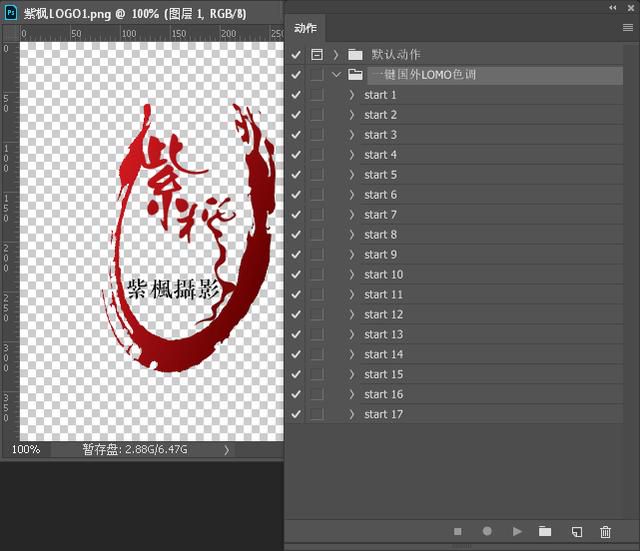The width and height of the screenshot is (640, 551).
Task: Open the Actions panel hamburger menu
Action: click(x=628, y=27)
